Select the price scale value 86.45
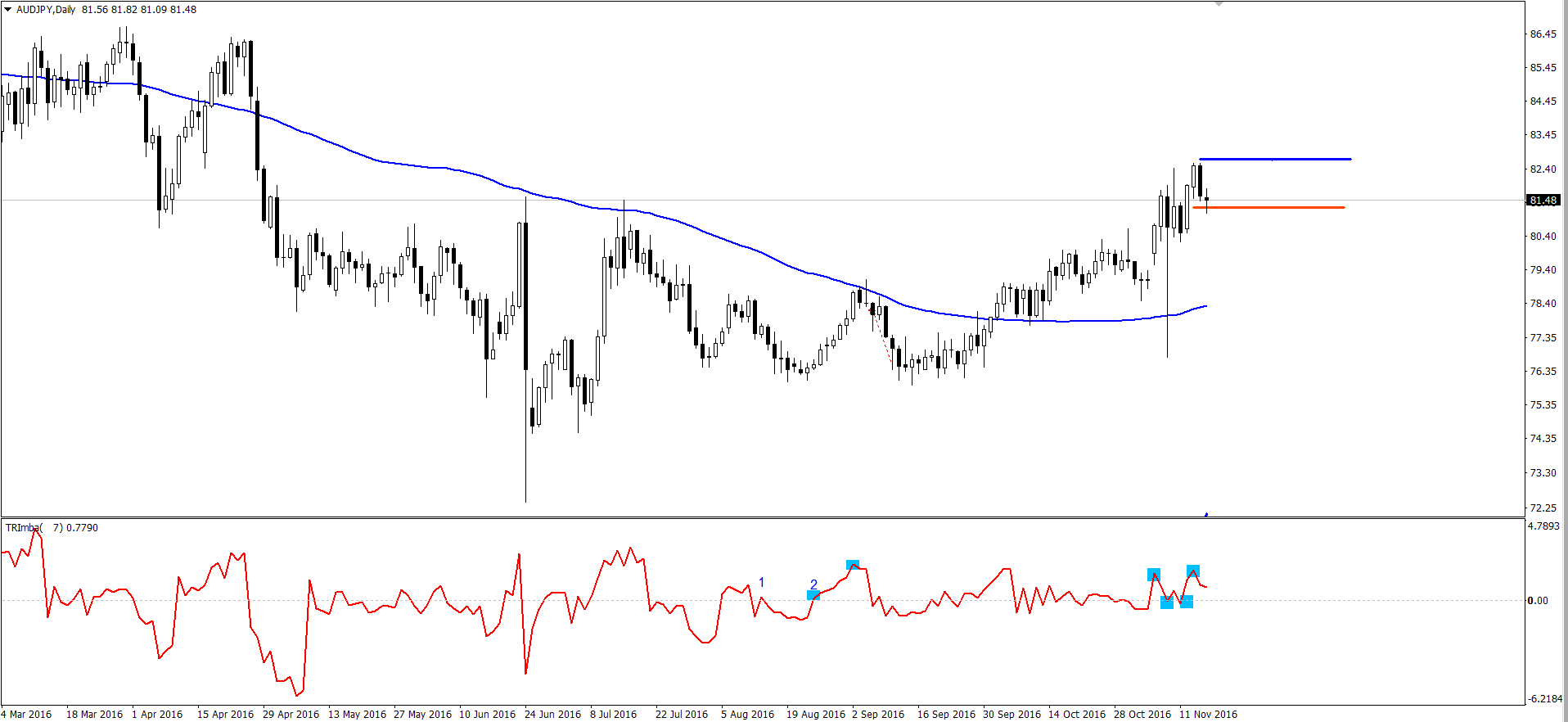This screenshot has width=1568, height=722. point(1543,34)
